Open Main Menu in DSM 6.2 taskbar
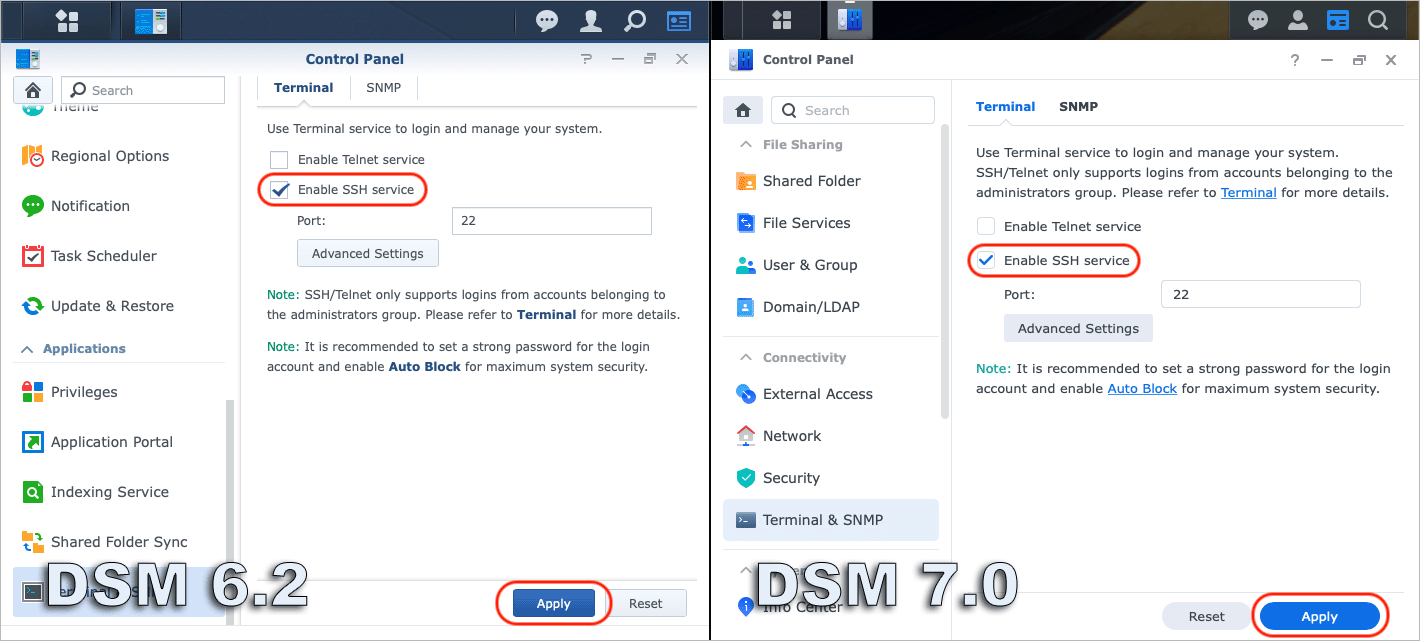Screen dimensions: 1420x641 [67, 20]
